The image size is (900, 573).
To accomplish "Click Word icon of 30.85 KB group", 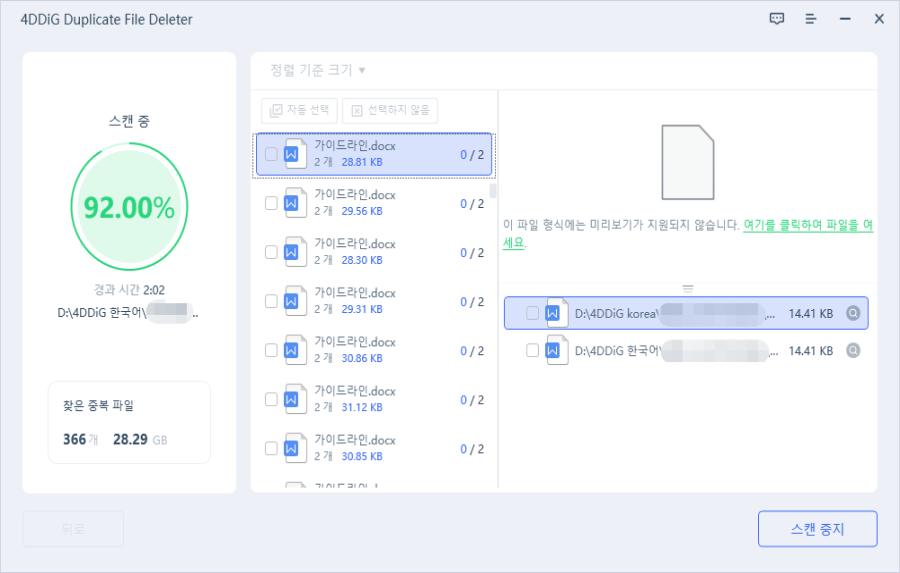I will pyautogui.click(x=296, y=448).
